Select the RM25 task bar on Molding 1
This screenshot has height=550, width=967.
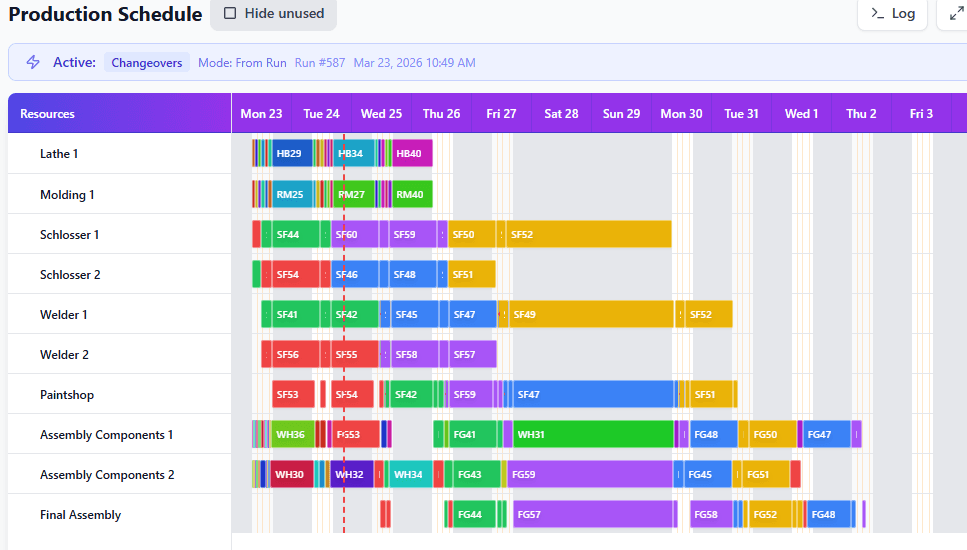click(x=292, y=194)
